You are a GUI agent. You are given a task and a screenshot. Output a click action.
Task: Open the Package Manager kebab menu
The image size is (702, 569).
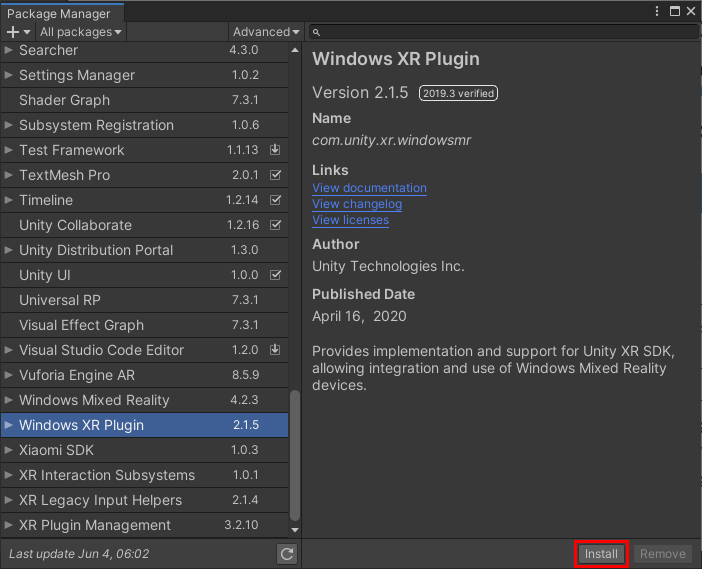(656, 11)
